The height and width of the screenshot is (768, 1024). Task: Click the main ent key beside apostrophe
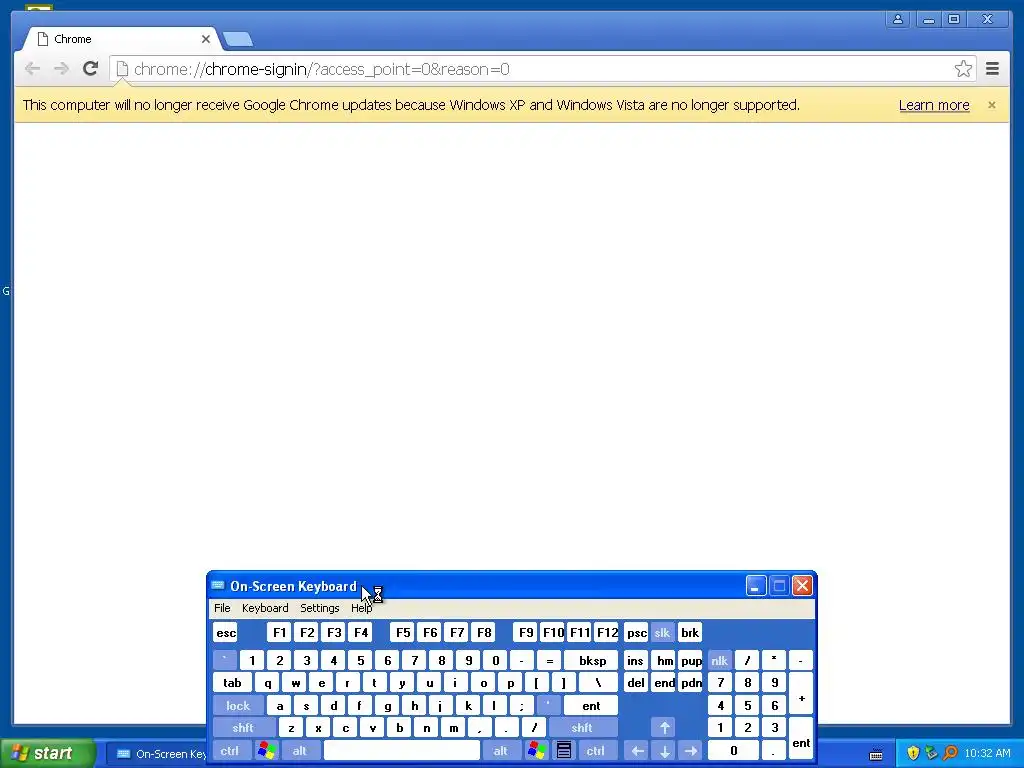click(x=591, y=706)
